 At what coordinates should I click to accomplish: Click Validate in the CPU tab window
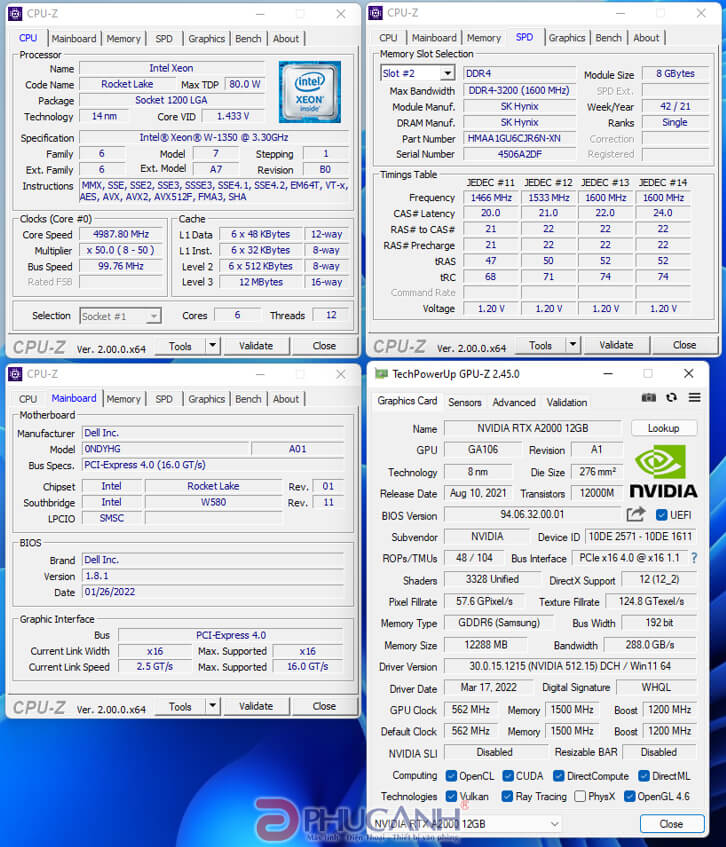(256, 346)
